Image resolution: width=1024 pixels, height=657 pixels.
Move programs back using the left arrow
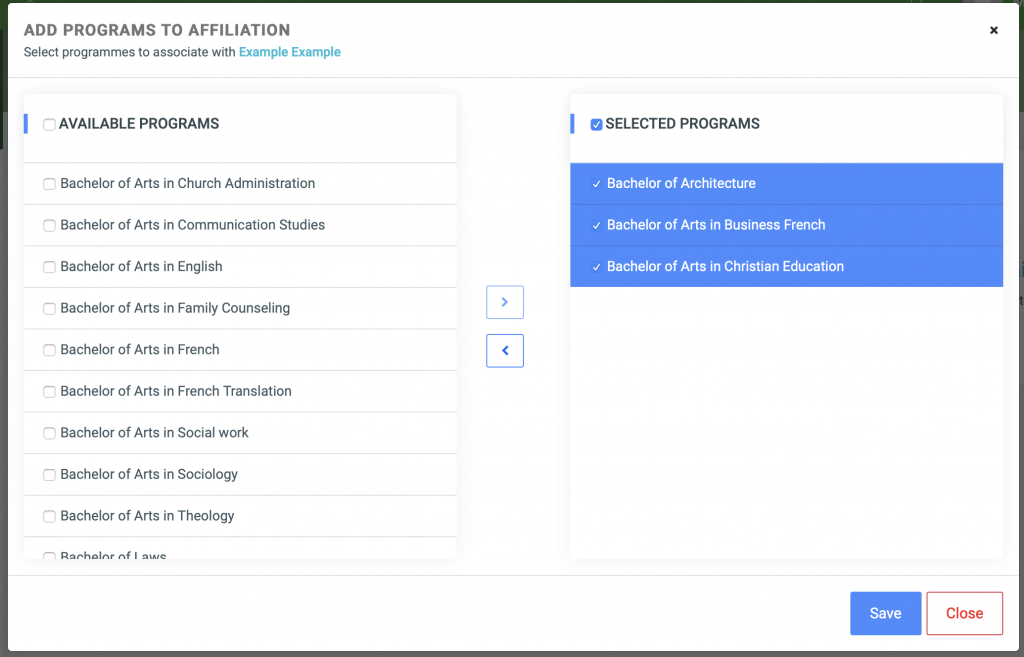(504, 350)
